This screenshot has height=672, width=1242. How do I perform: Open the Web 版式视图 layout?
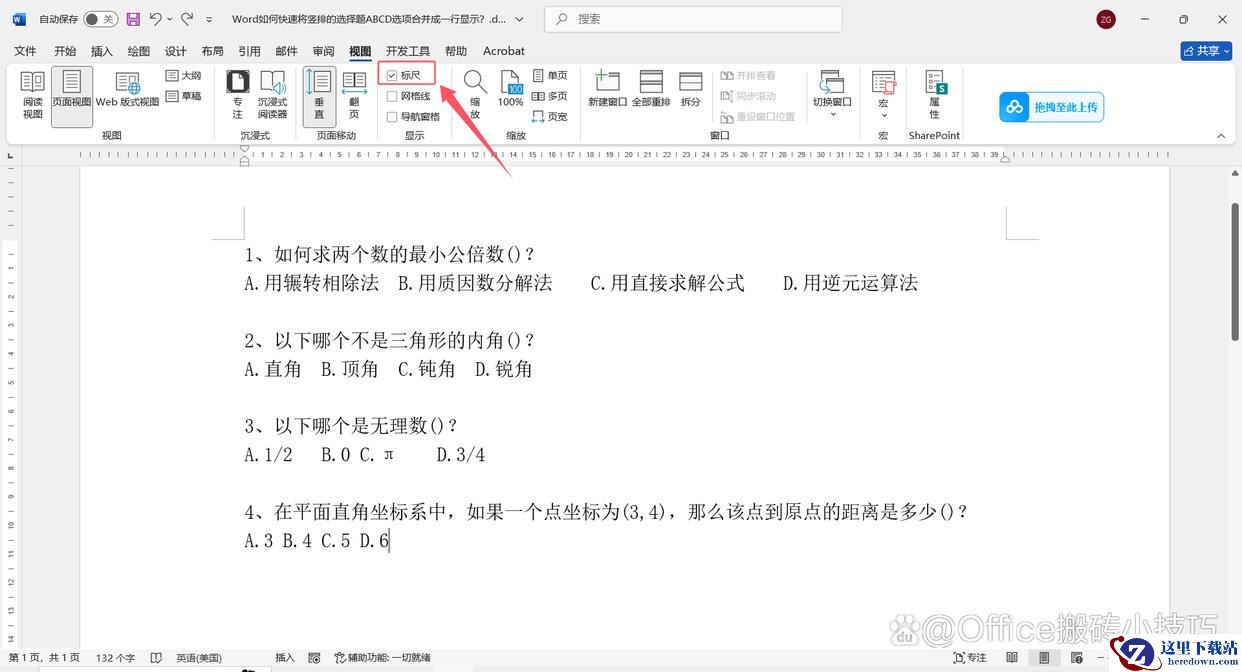pos(127,90)
